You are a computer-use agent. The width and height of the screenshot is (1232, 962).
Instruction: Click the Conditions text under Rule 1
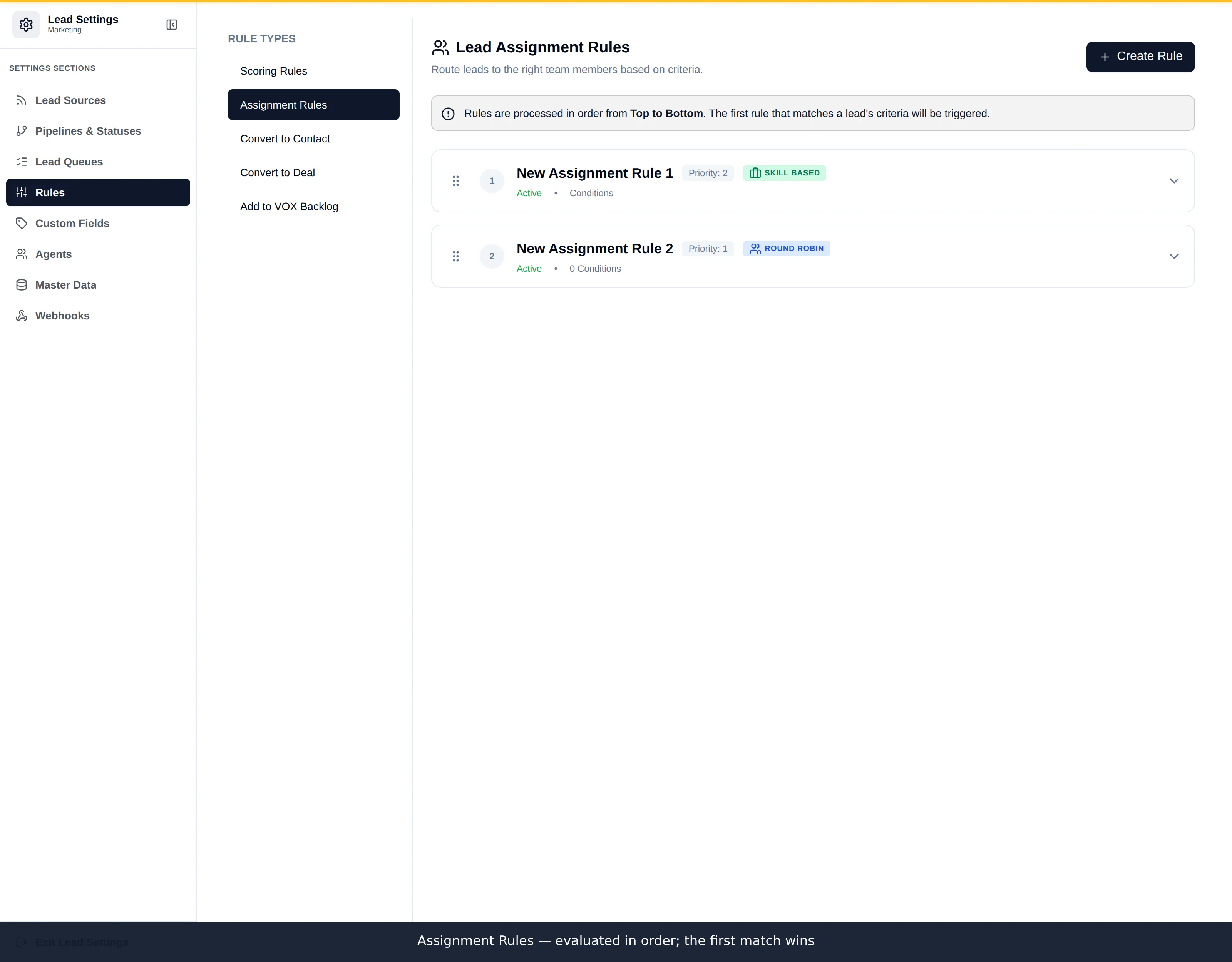591,194
